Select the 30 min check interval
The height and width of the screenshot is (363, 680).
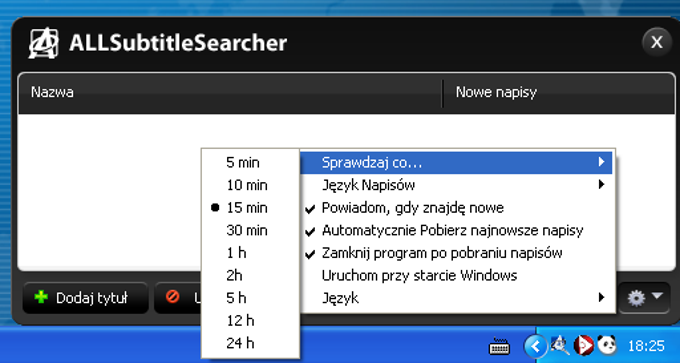point(250,230)
